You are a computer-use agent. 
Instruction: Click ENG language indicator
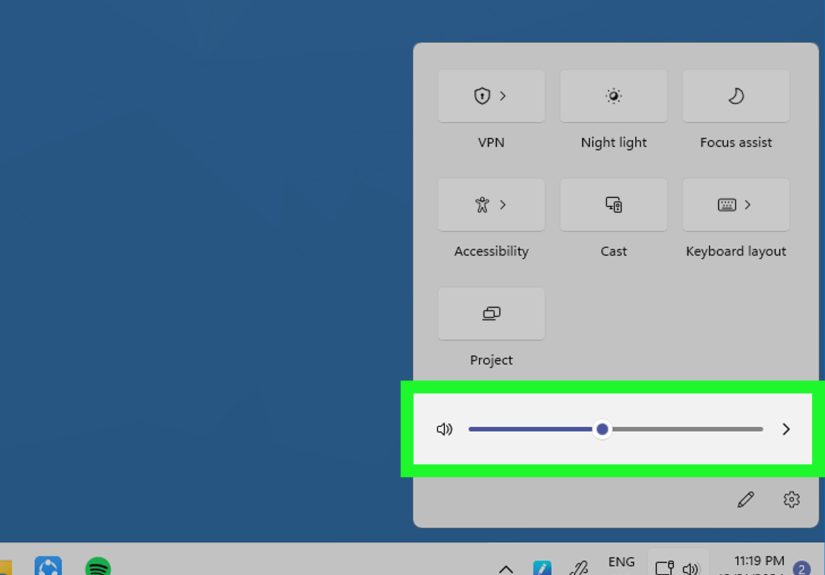(x=621, y=562)
